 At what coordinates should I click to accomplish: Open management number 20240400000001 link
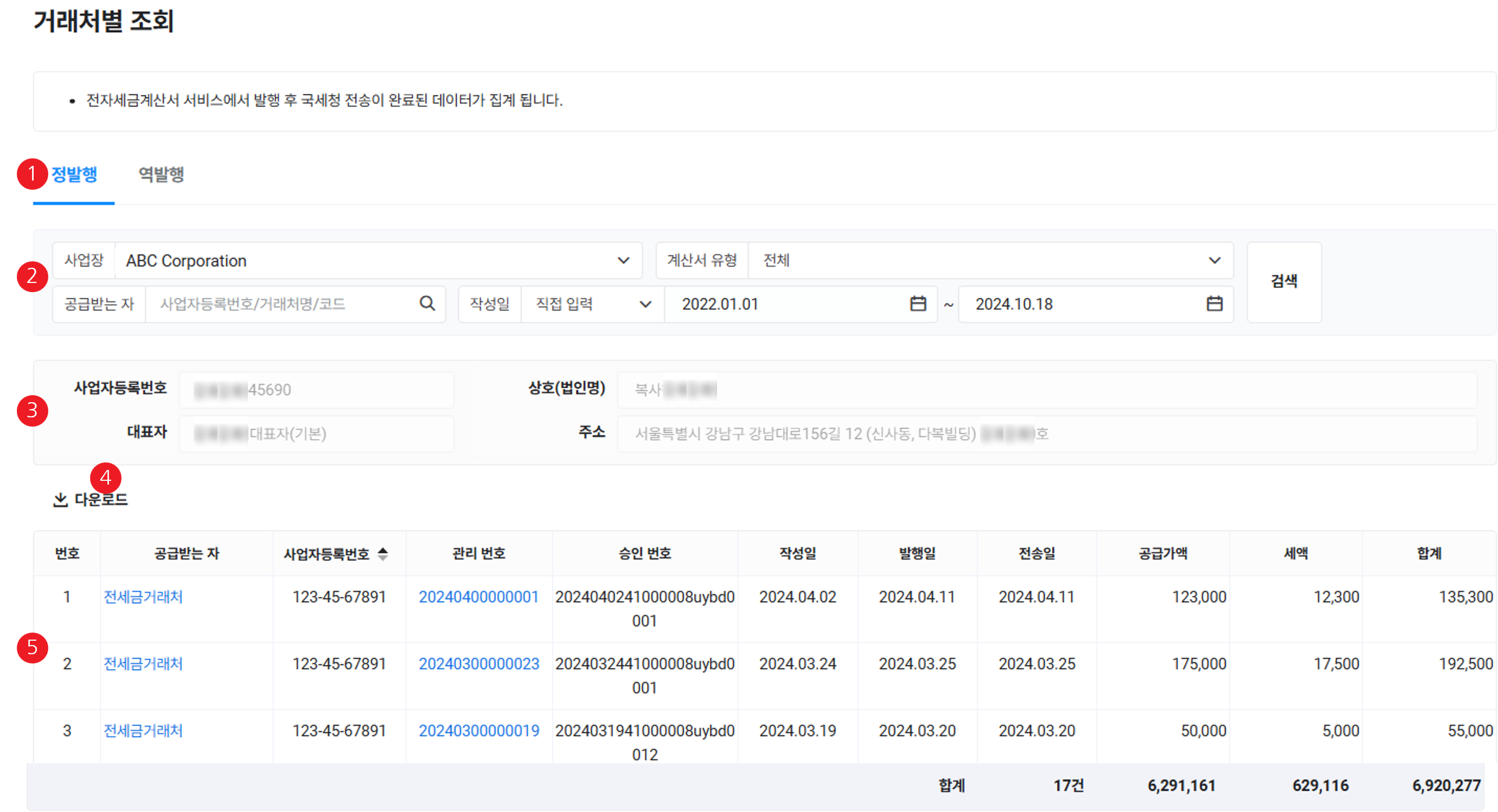point(478,596)
